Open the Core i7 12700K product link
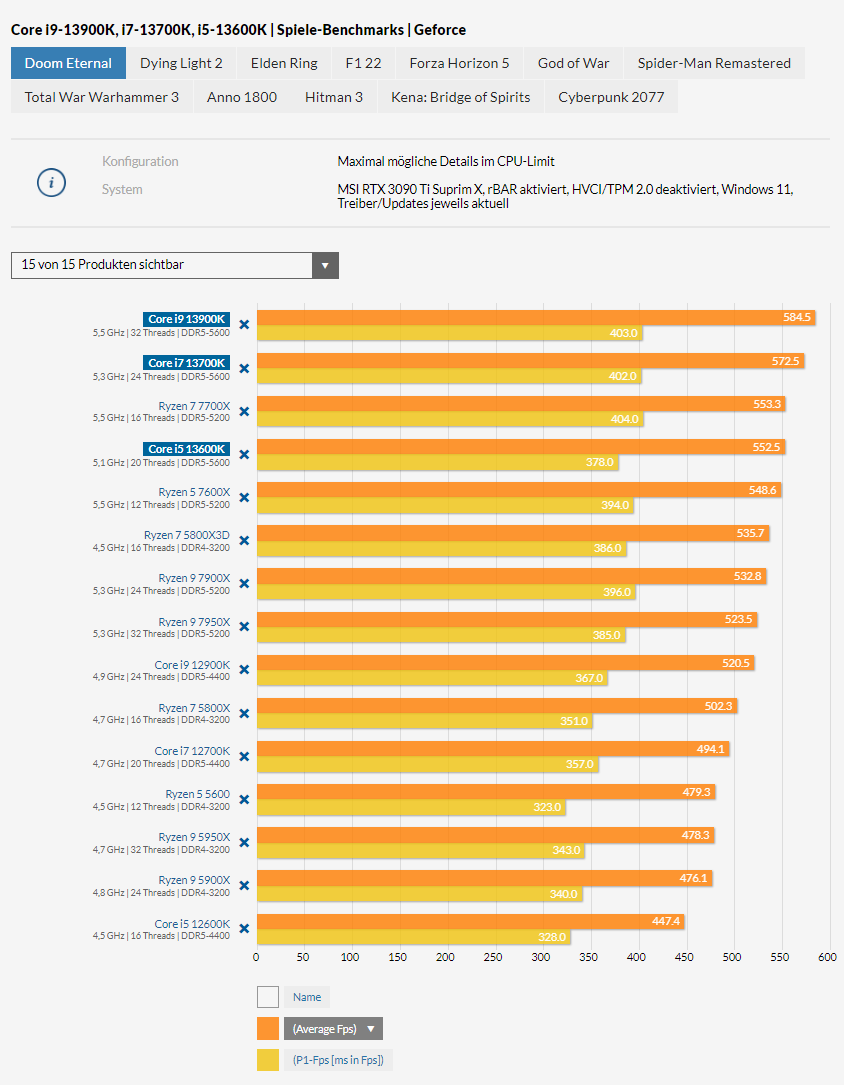 click(192, 751)
